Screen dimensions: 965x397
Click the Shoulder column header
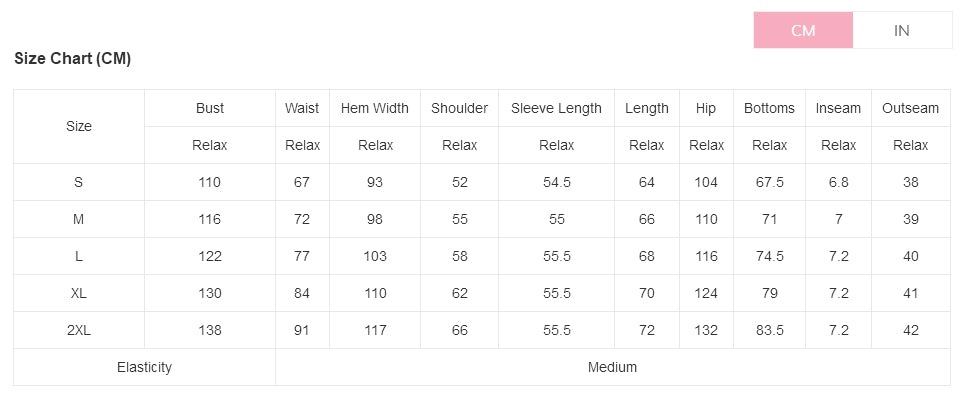pyautogui.click(x=460, y=108)
